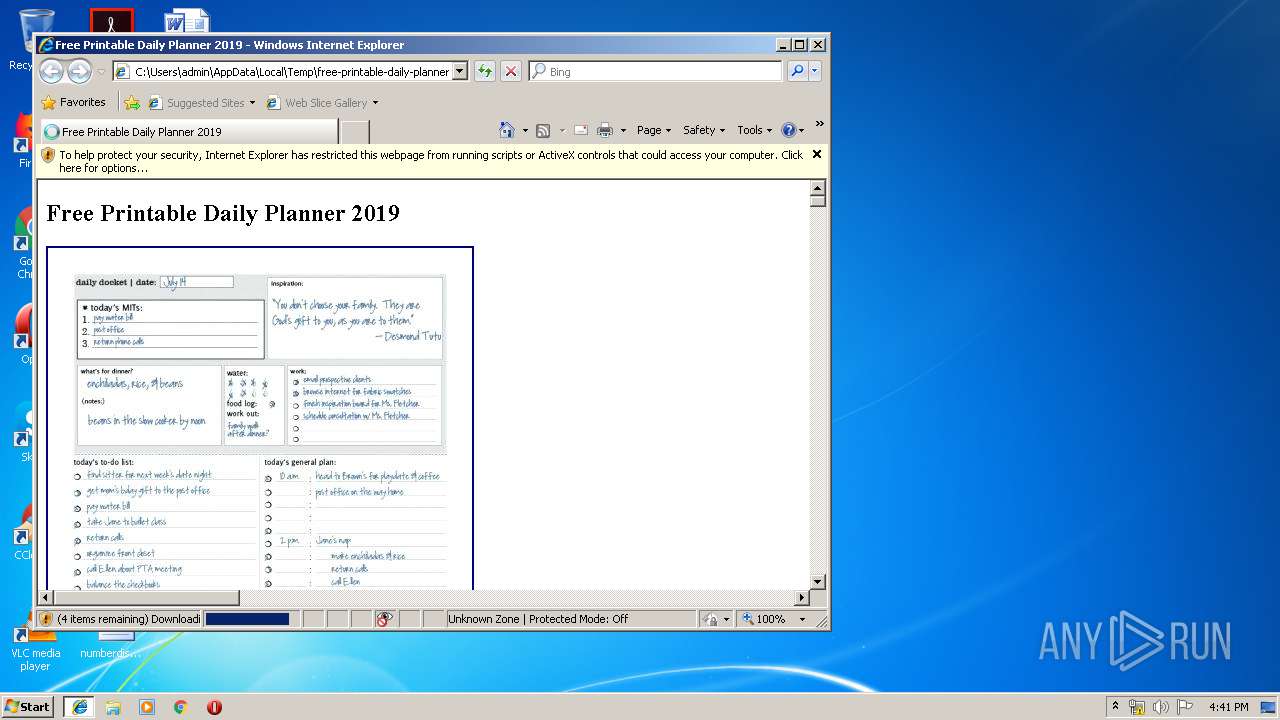This screenshot has height=720, width=1280.
Task: Click Unknown Zone Protected Mode status text
Action: [538, 619]
